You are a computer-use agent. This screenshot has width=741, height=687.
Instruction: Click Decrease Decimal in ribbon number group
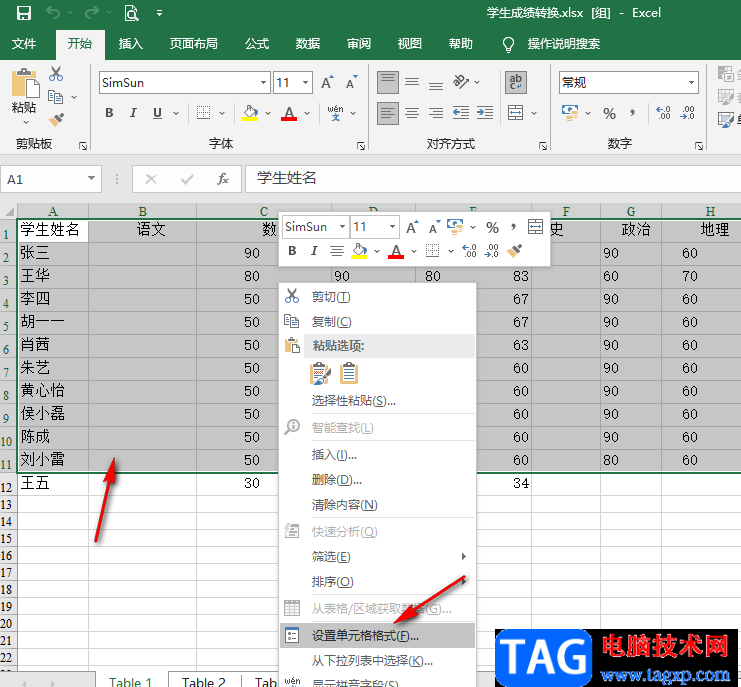tap(687, 113)
